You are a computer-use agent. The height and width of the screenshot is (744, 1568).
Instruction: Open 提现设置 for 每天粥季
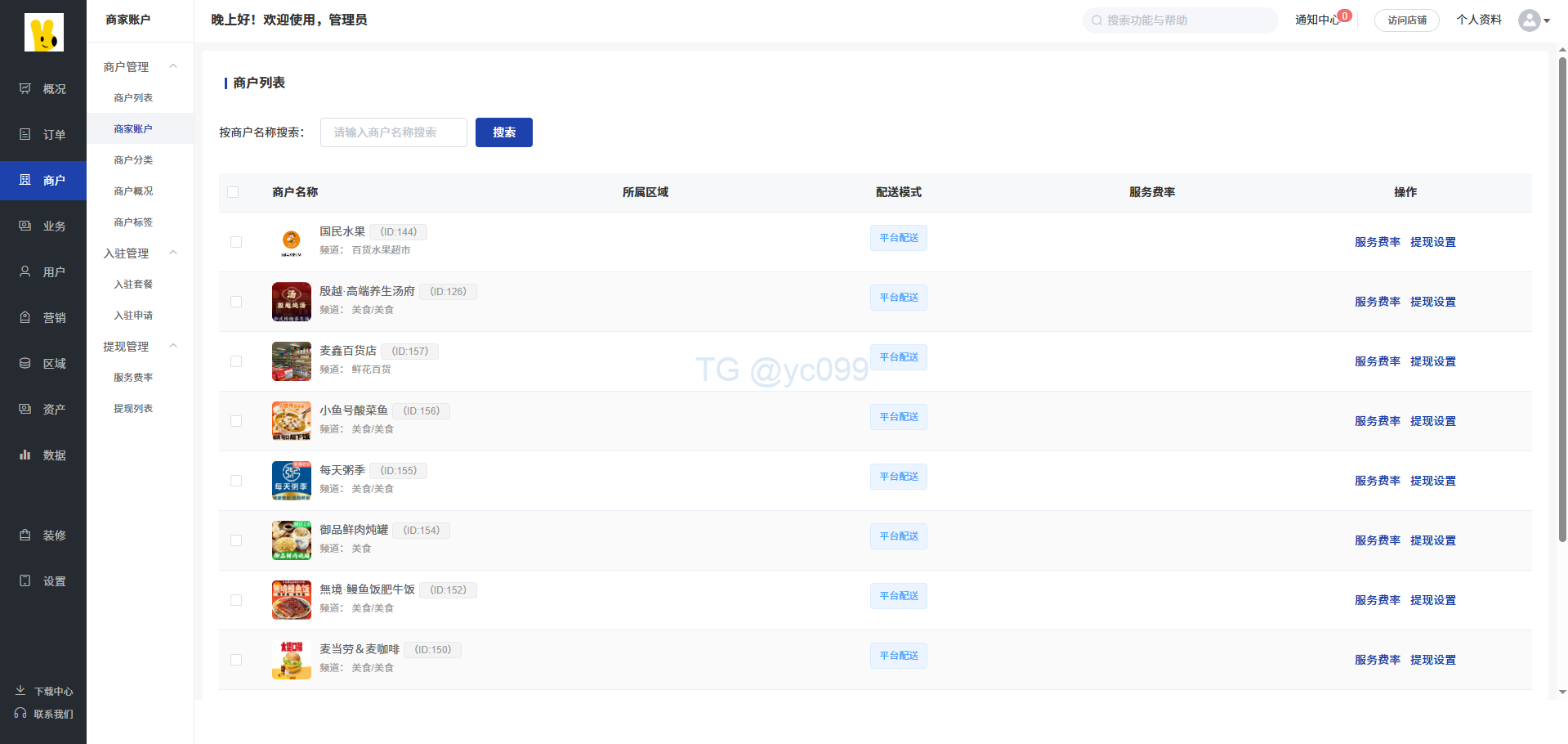[1432, 481]
